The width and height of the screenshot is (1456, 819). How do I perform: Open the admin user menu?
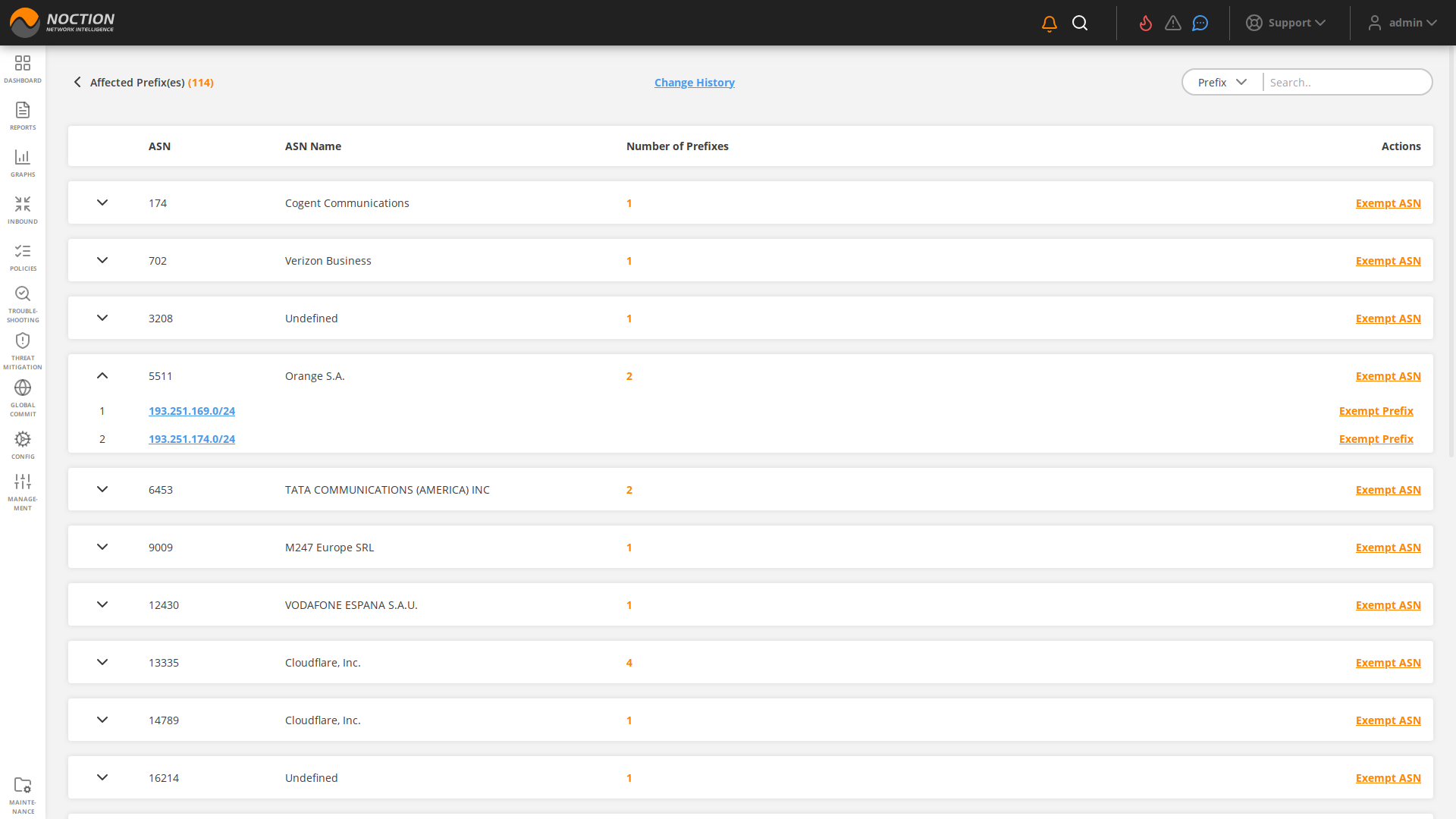(1403, 23)
